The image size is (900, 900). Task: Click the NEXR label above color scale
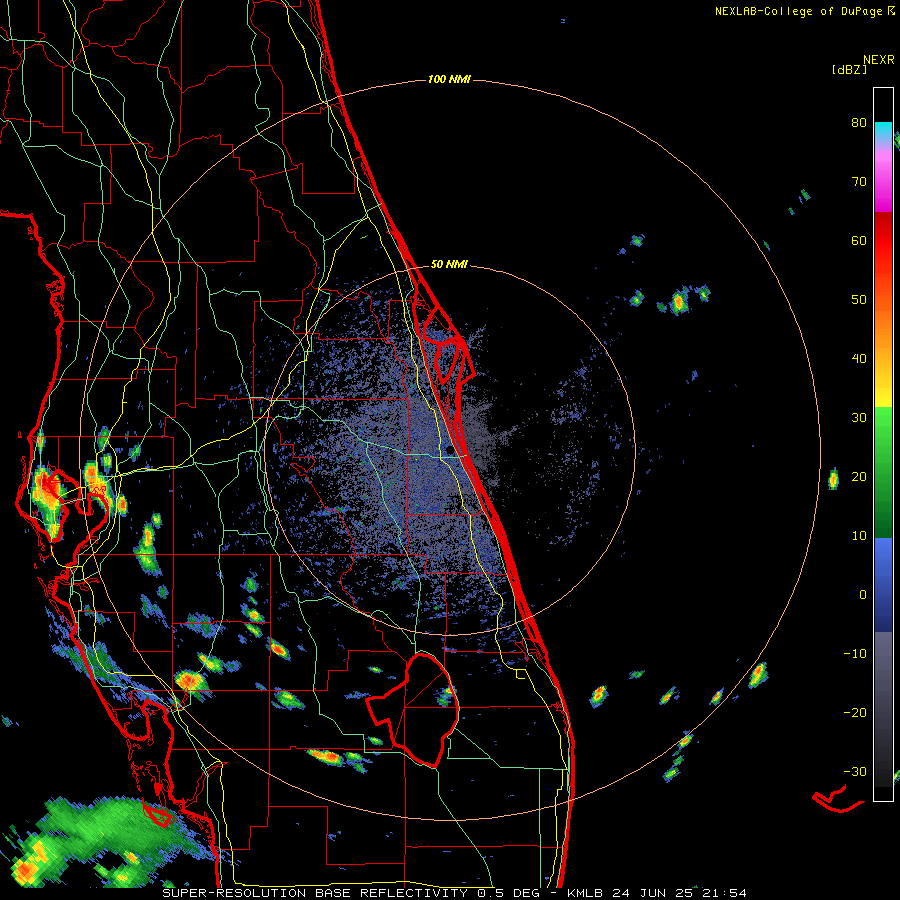coord(878,60)
